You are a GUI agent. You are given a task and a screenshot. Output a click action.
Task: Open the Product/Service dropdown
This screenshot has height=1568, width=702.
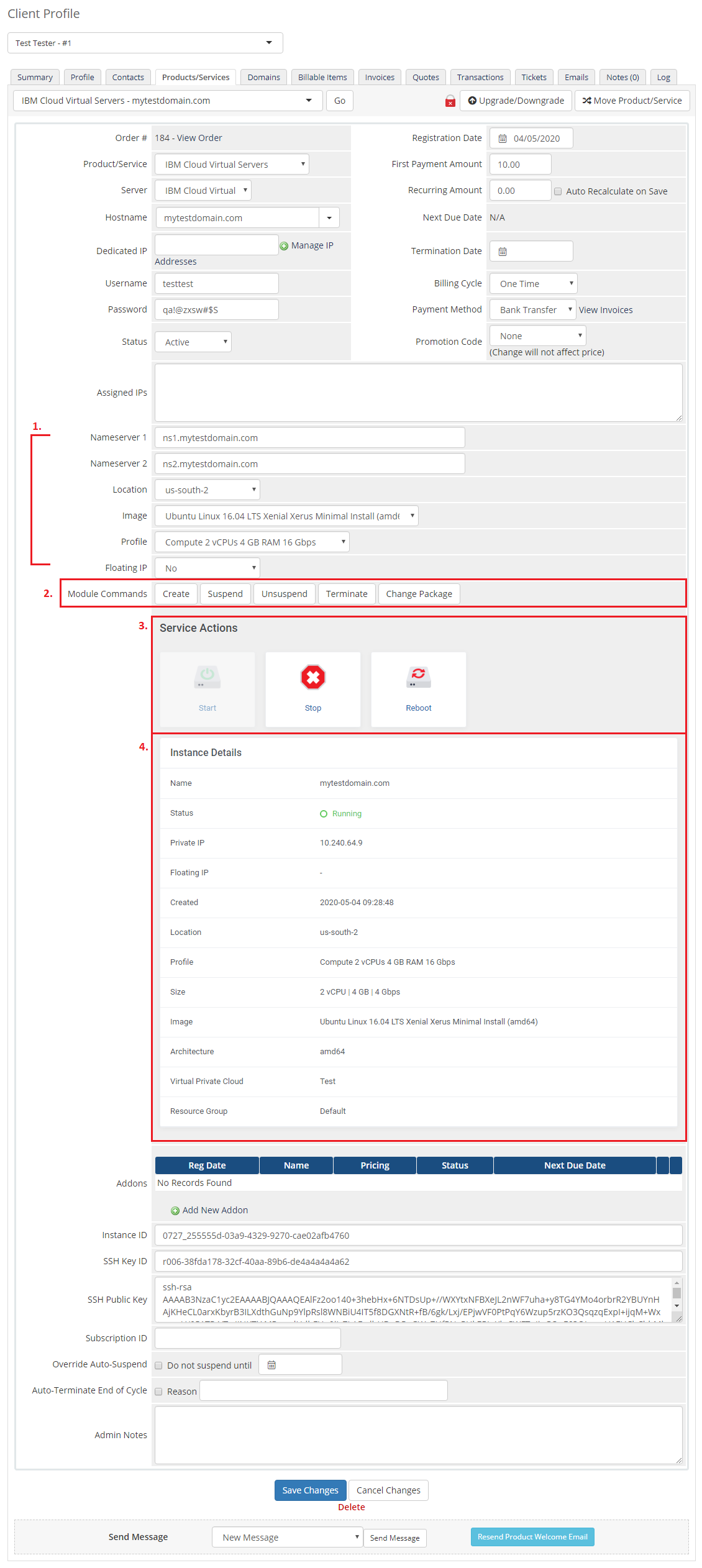click(x=232, y=164)
